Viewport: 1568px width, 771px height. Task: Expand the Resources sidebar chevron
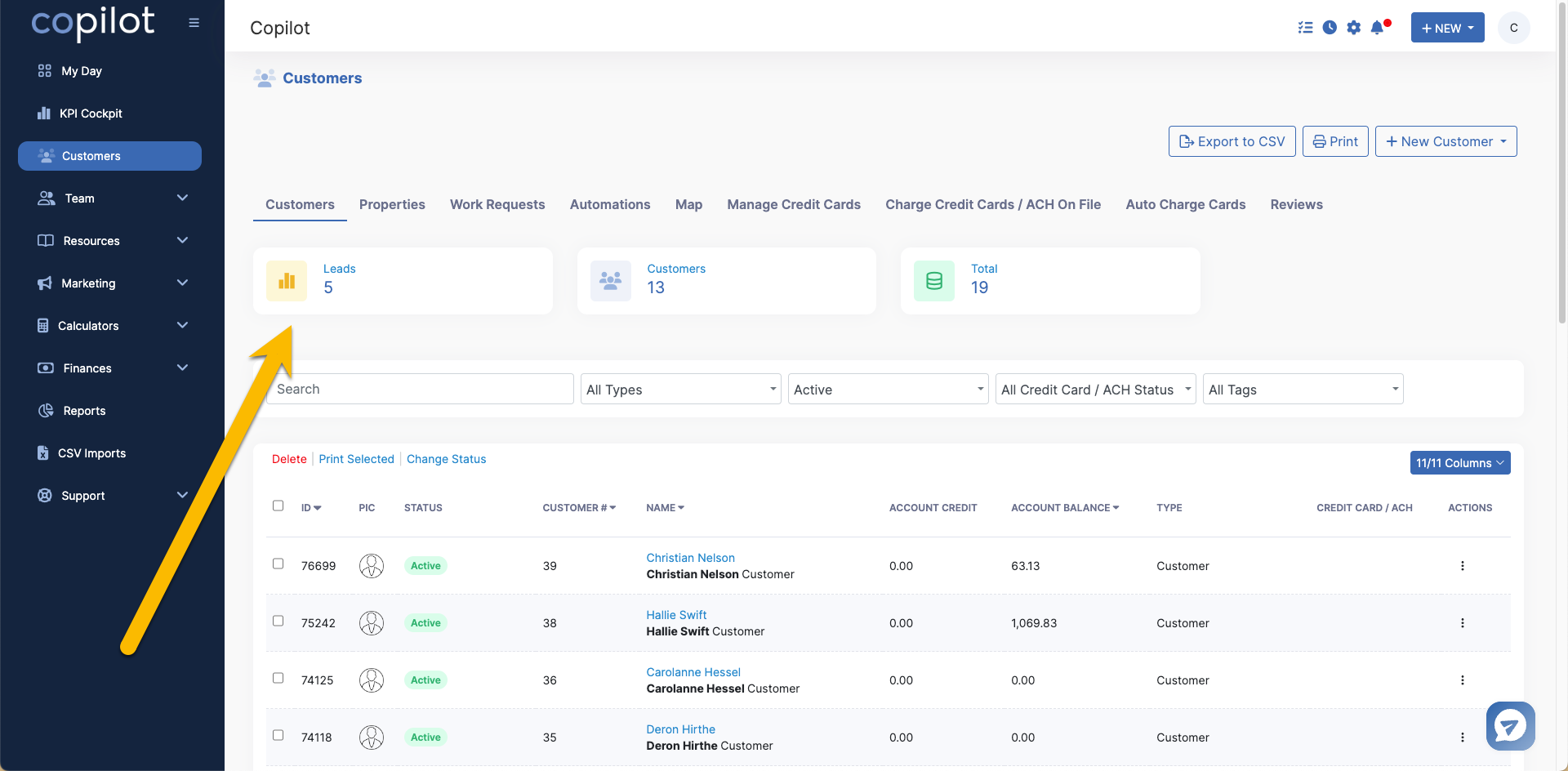pyautogui.click(x=183, y=240)
